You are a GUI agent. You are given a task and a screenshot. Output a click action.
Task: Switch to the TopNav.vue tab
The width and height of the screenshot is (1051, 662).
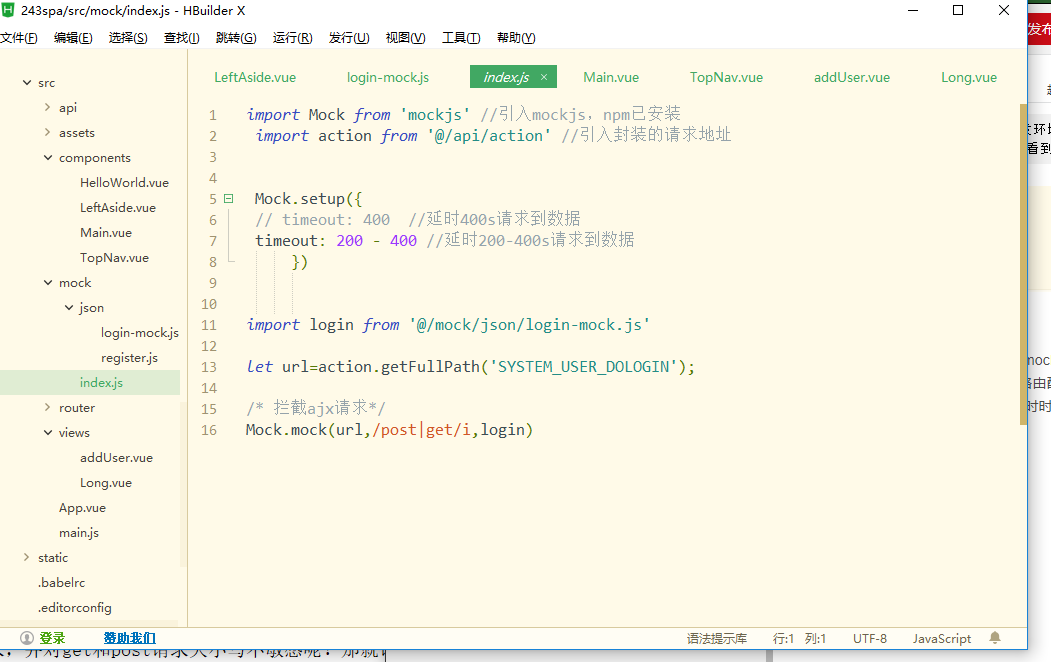pos(726,77)
